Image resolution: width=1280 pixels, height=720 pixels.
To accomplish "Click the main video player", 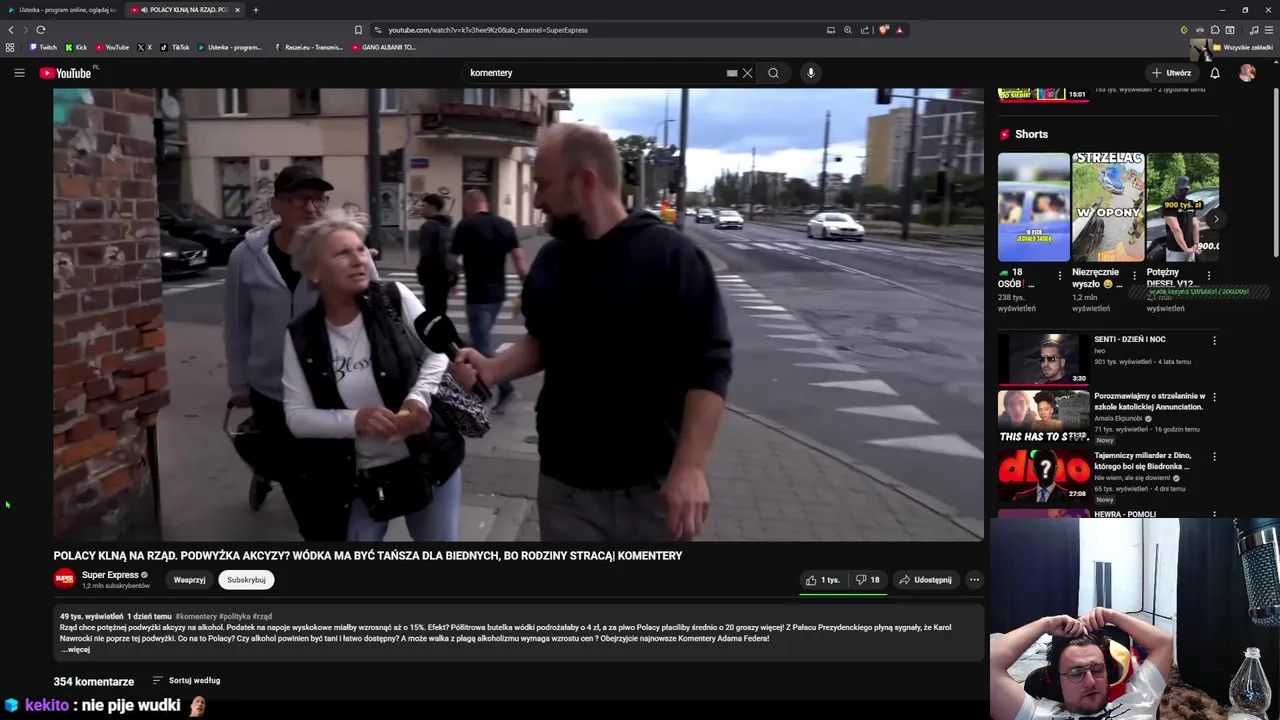I will [x=518, y=315].
